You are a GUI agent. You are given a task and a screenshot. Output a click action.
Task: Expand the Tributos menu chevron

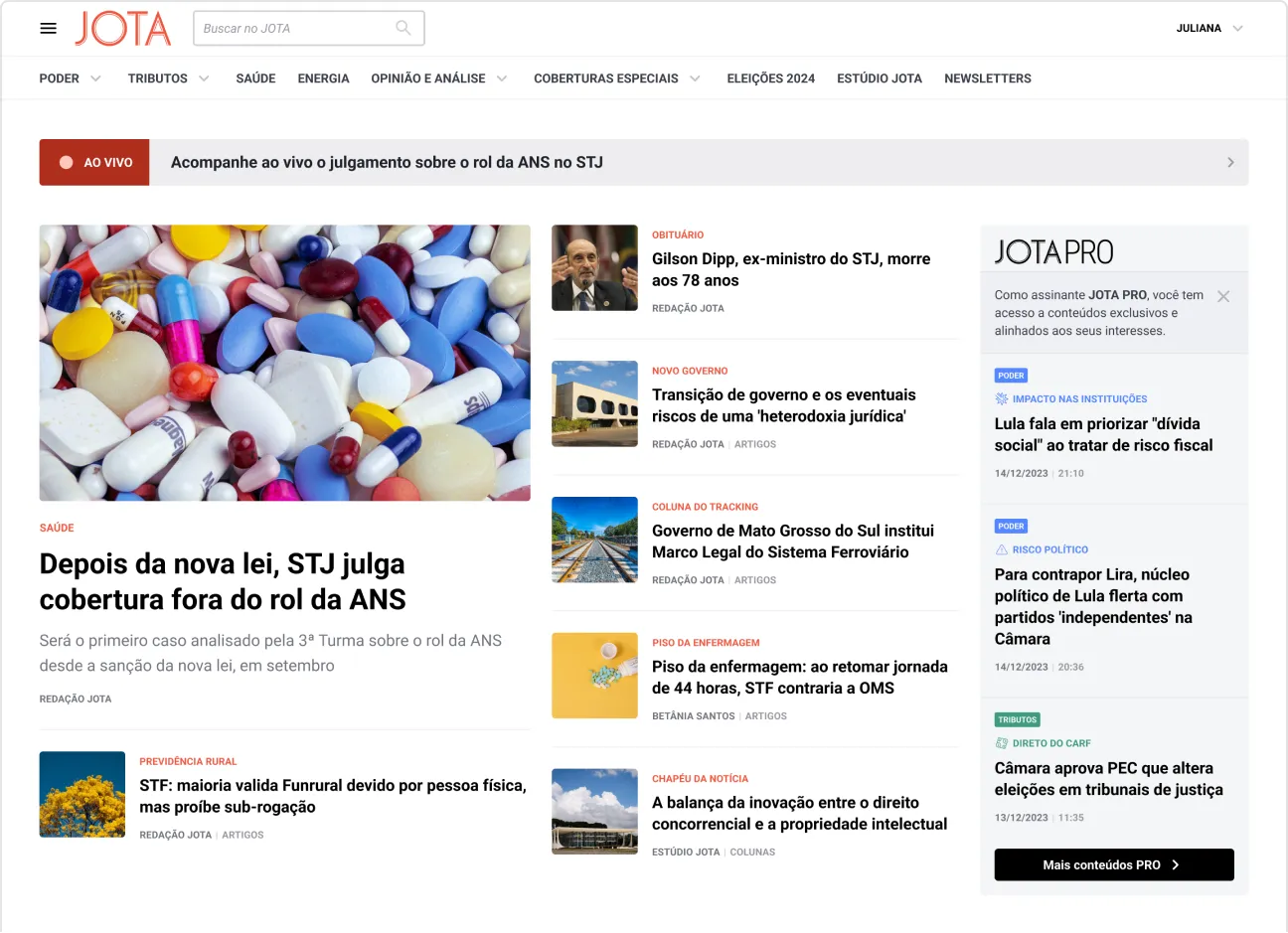click(x=204, y=78)
